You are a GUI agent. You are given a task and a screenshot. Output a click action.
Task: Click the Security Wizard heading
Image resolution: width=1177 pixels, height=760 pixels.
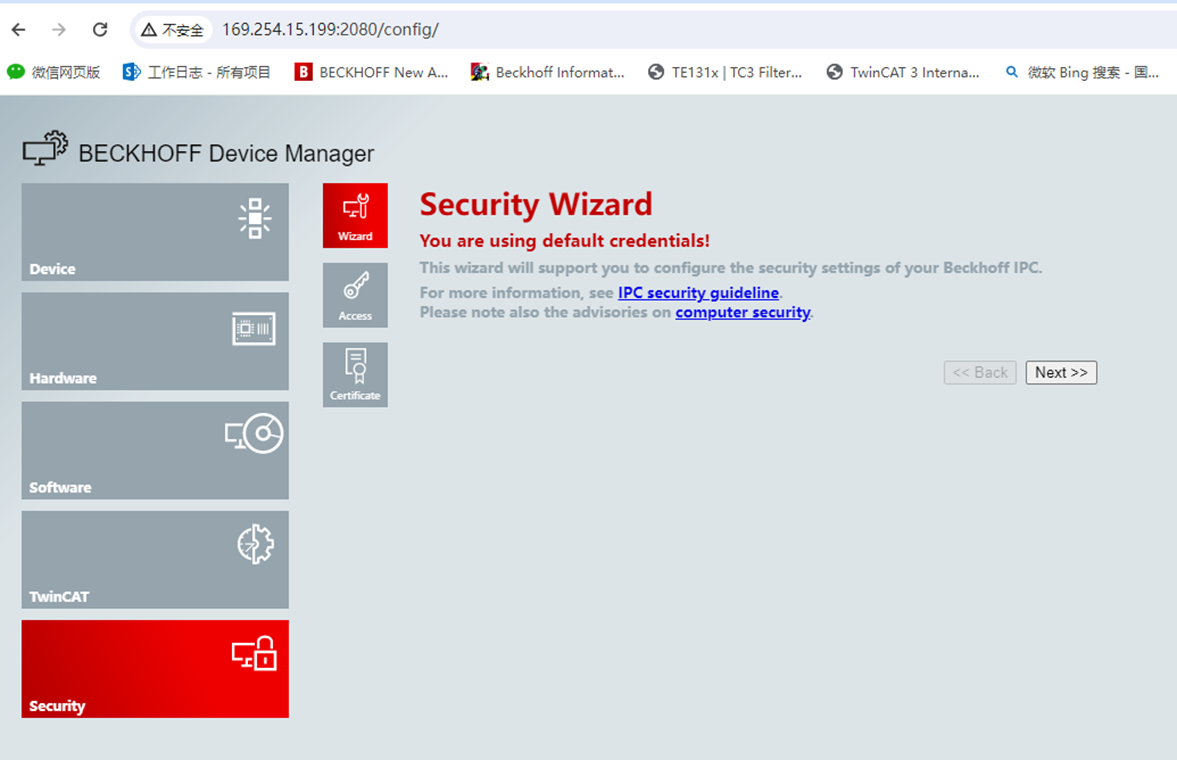click(x=536, y=204)
